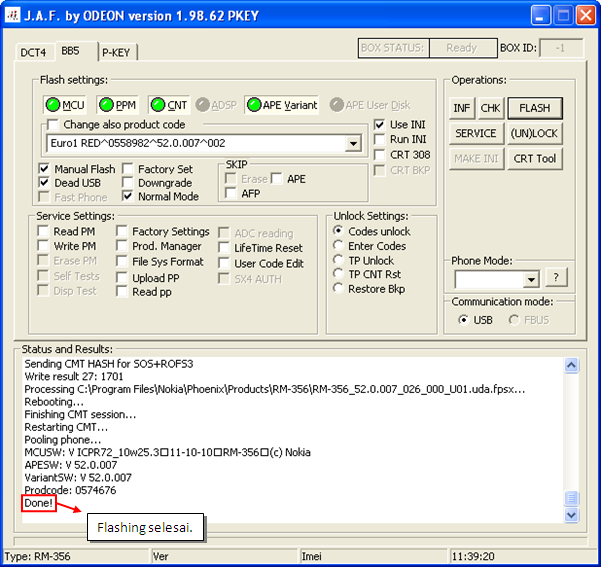Click the 11:39:20 time in status bar
Viewport: 601px width, 567px height.
(x=473, y=556)
